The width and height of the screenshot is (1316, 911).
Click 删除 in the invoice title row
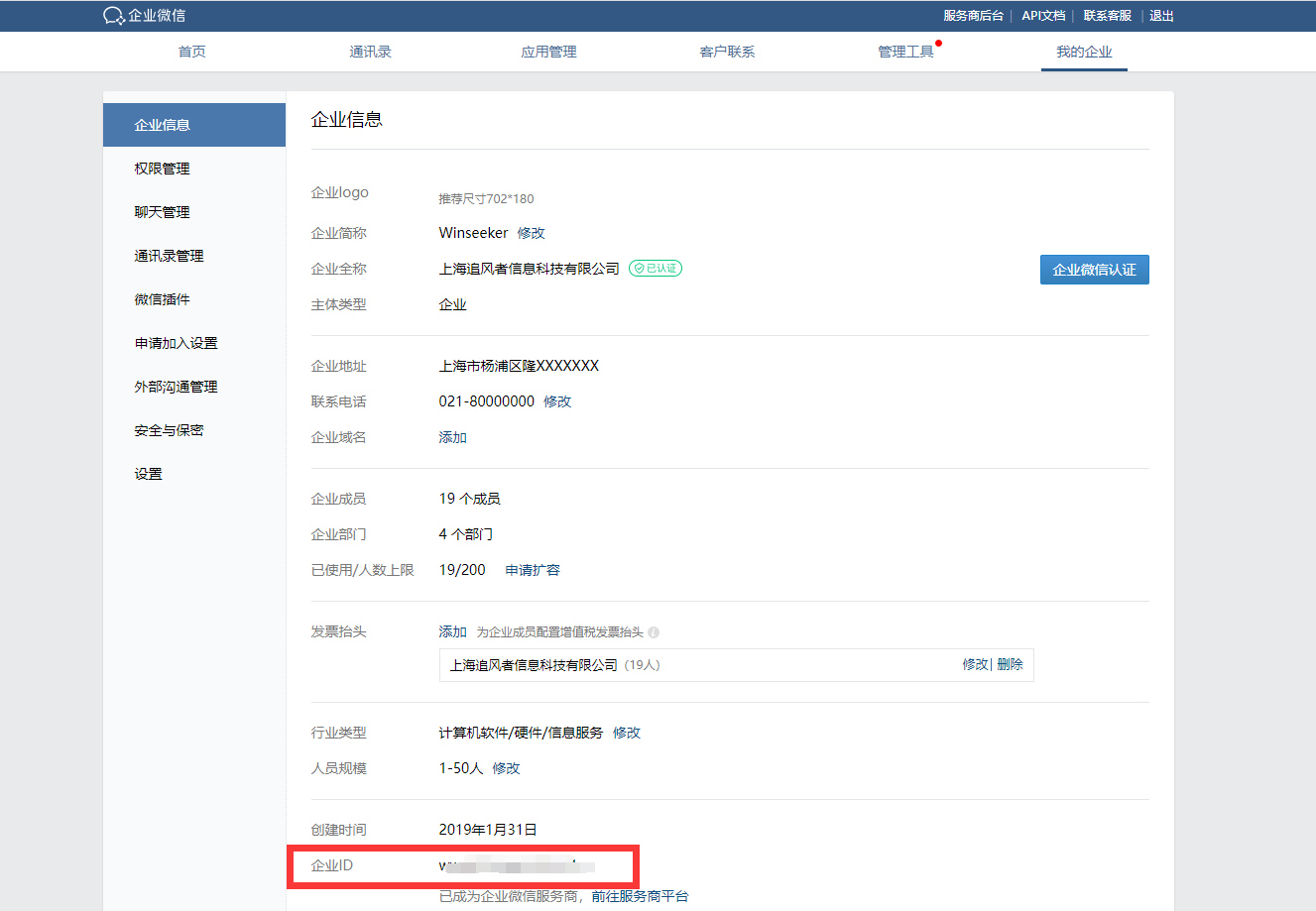tap(1010, 664)
